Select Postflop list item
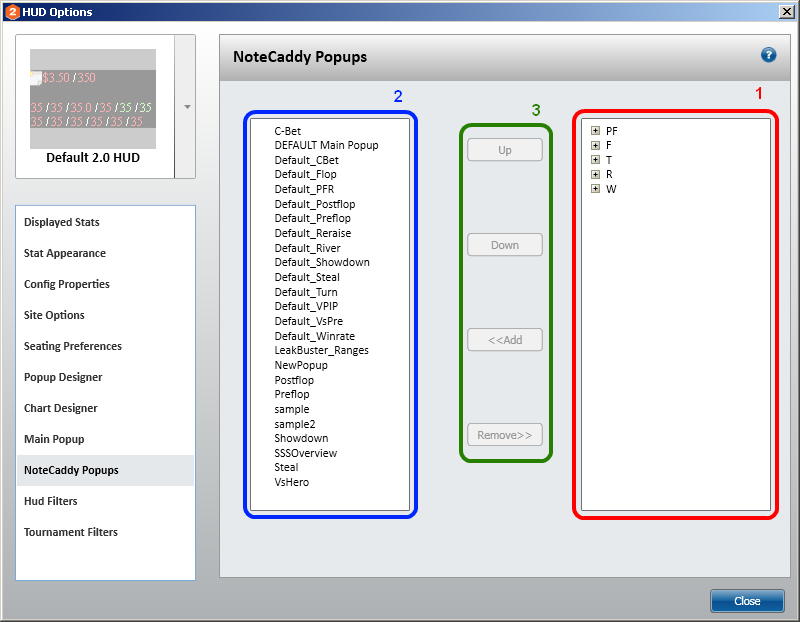800x622 pixels. 294,380
